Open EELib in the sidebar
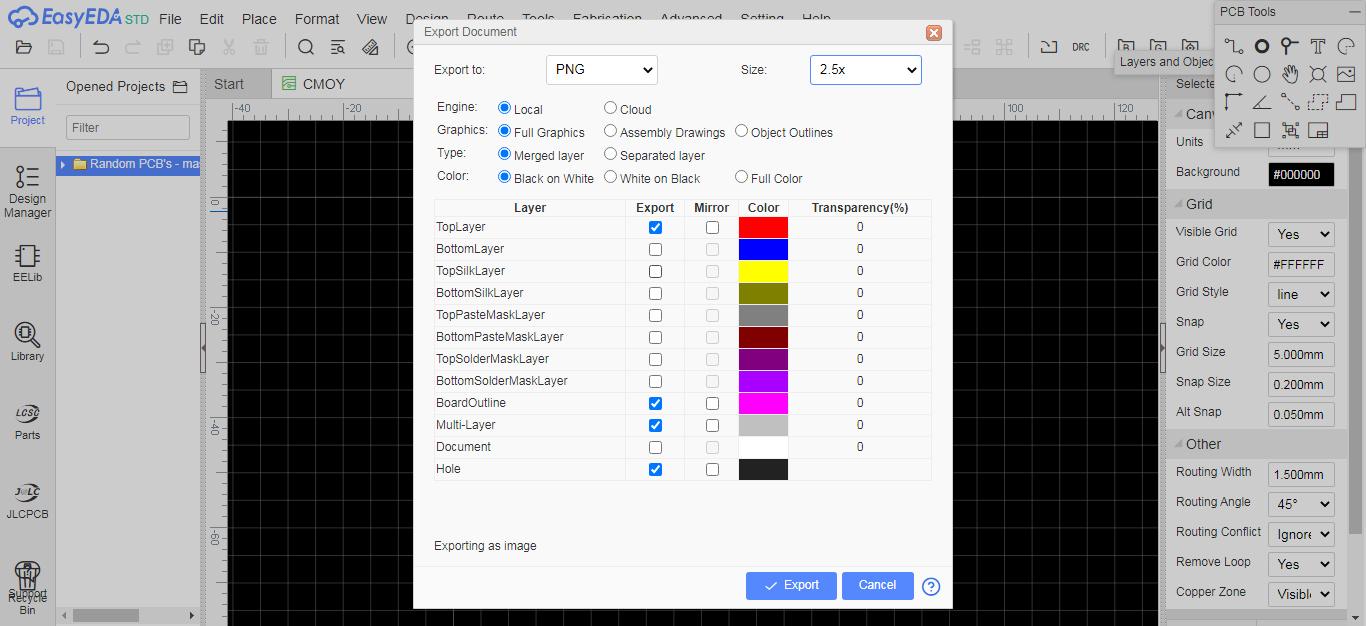The height and width of the screenshot is (626, 1366). pos(28,263)
